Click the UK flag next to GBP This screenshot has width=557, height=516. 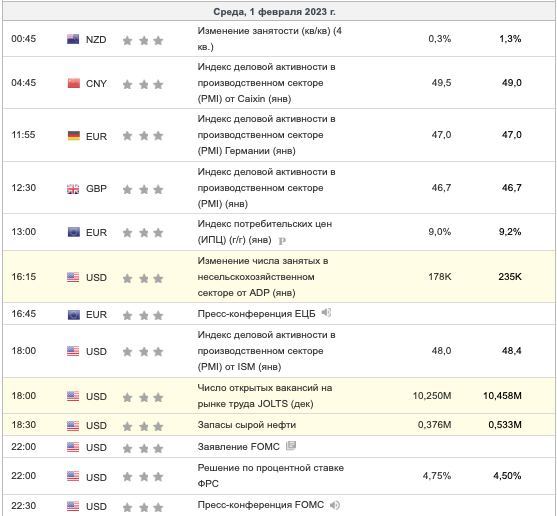[x=73, y=189]
